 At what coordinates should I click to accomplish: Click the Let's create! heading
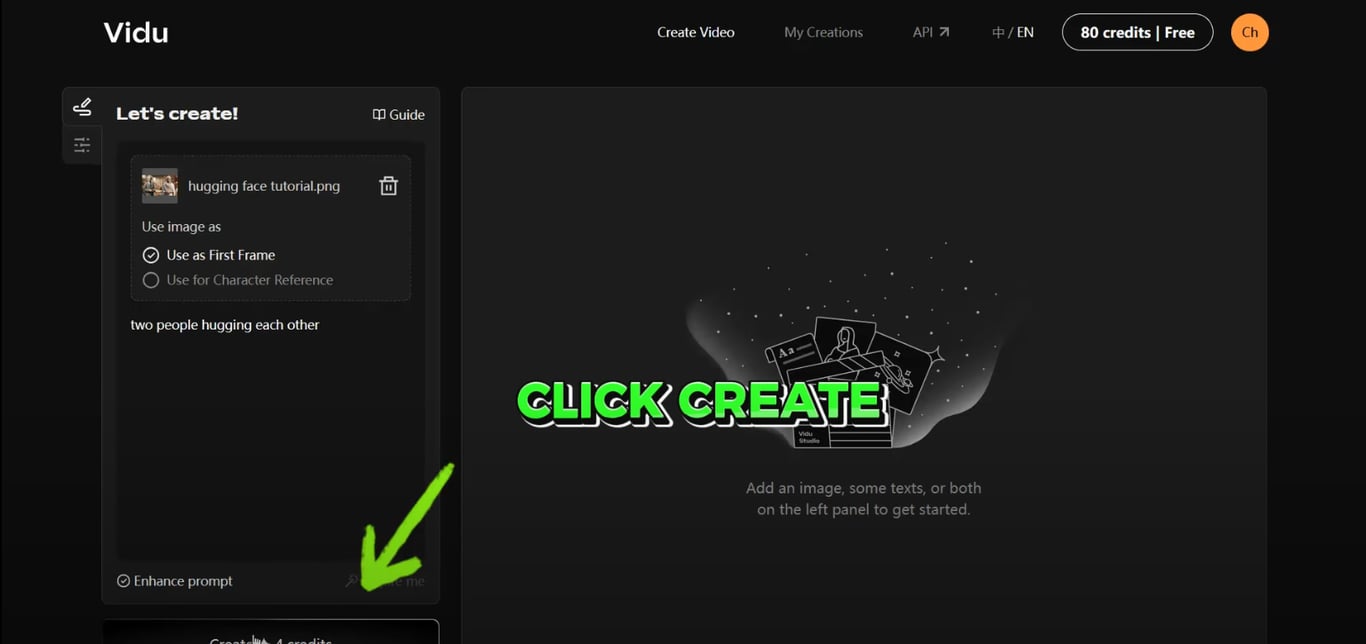coord(177,114)
